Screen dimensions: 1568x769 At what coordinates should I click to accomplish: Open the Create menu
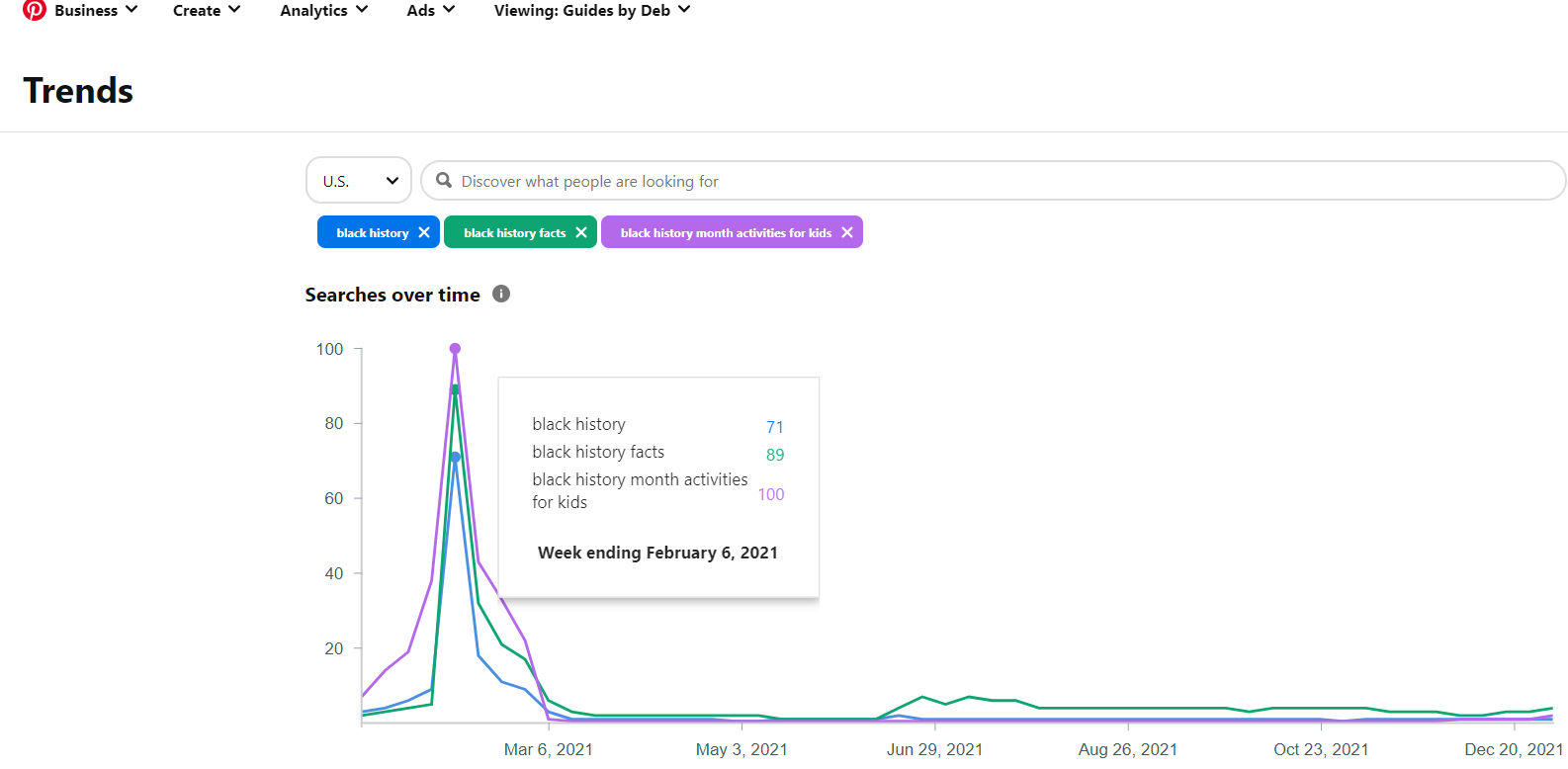tap(207, 10)
